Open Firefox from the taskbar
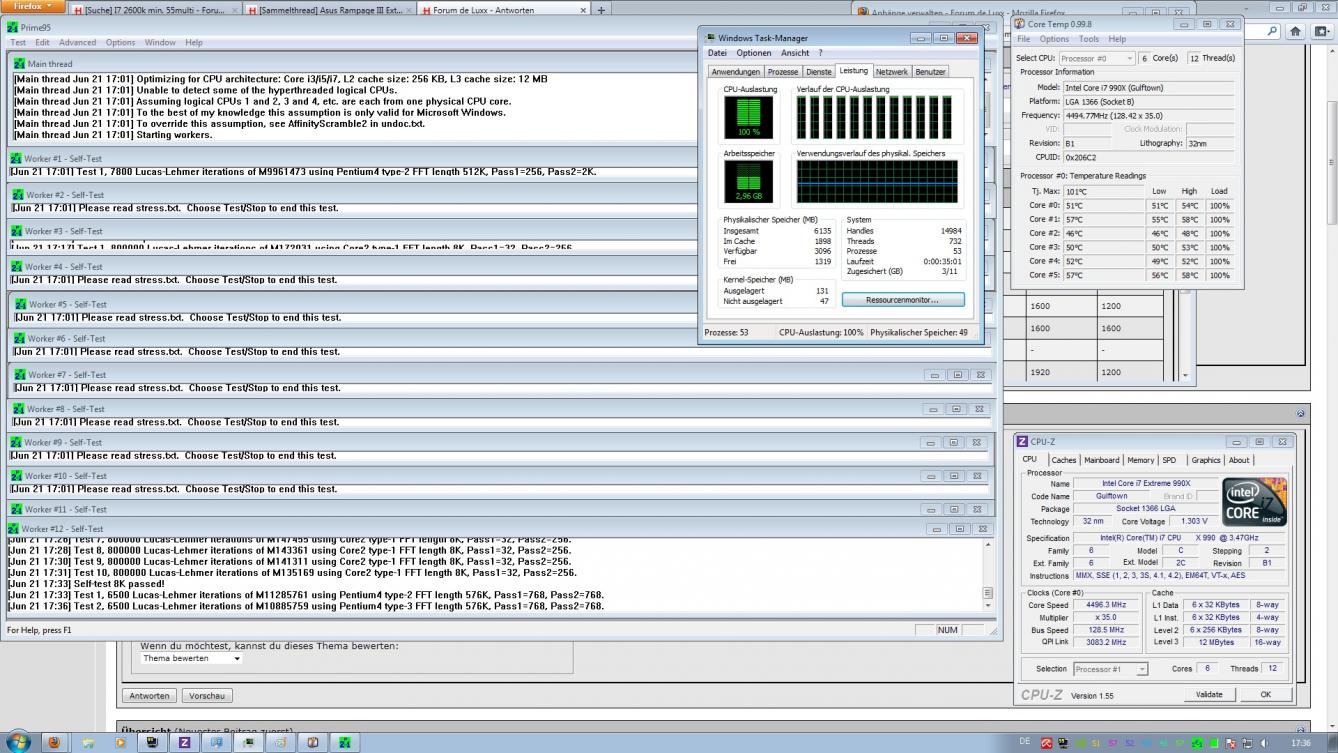This screenshot has width=1338, height=753. tap(54, 743)
